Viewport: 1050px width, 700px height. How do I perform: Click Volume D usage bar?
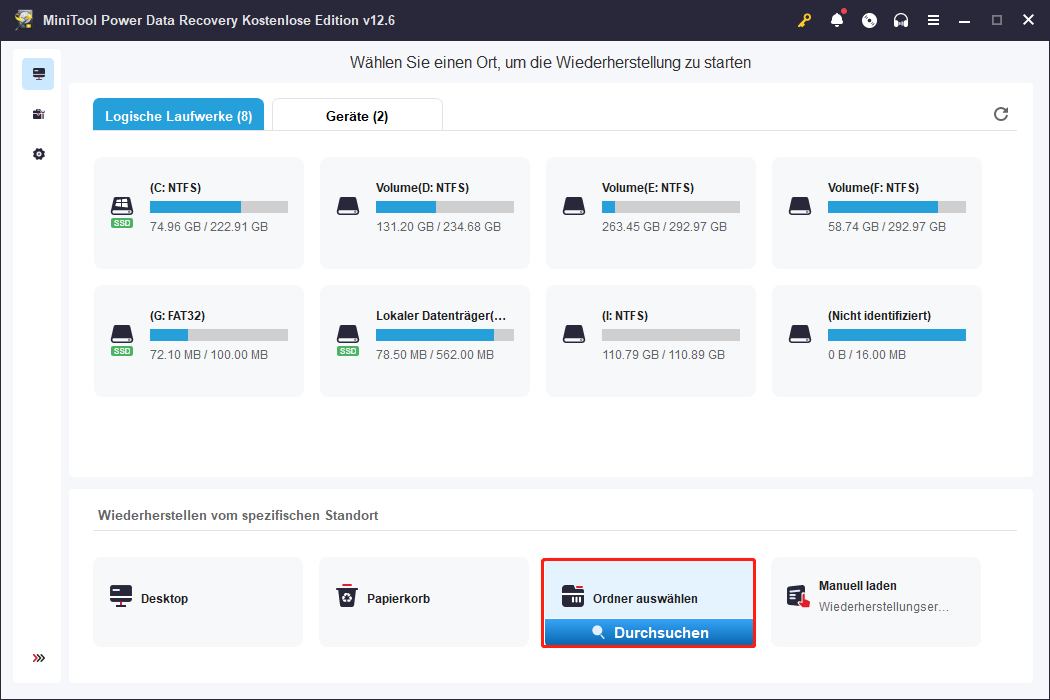pos(445,207)
